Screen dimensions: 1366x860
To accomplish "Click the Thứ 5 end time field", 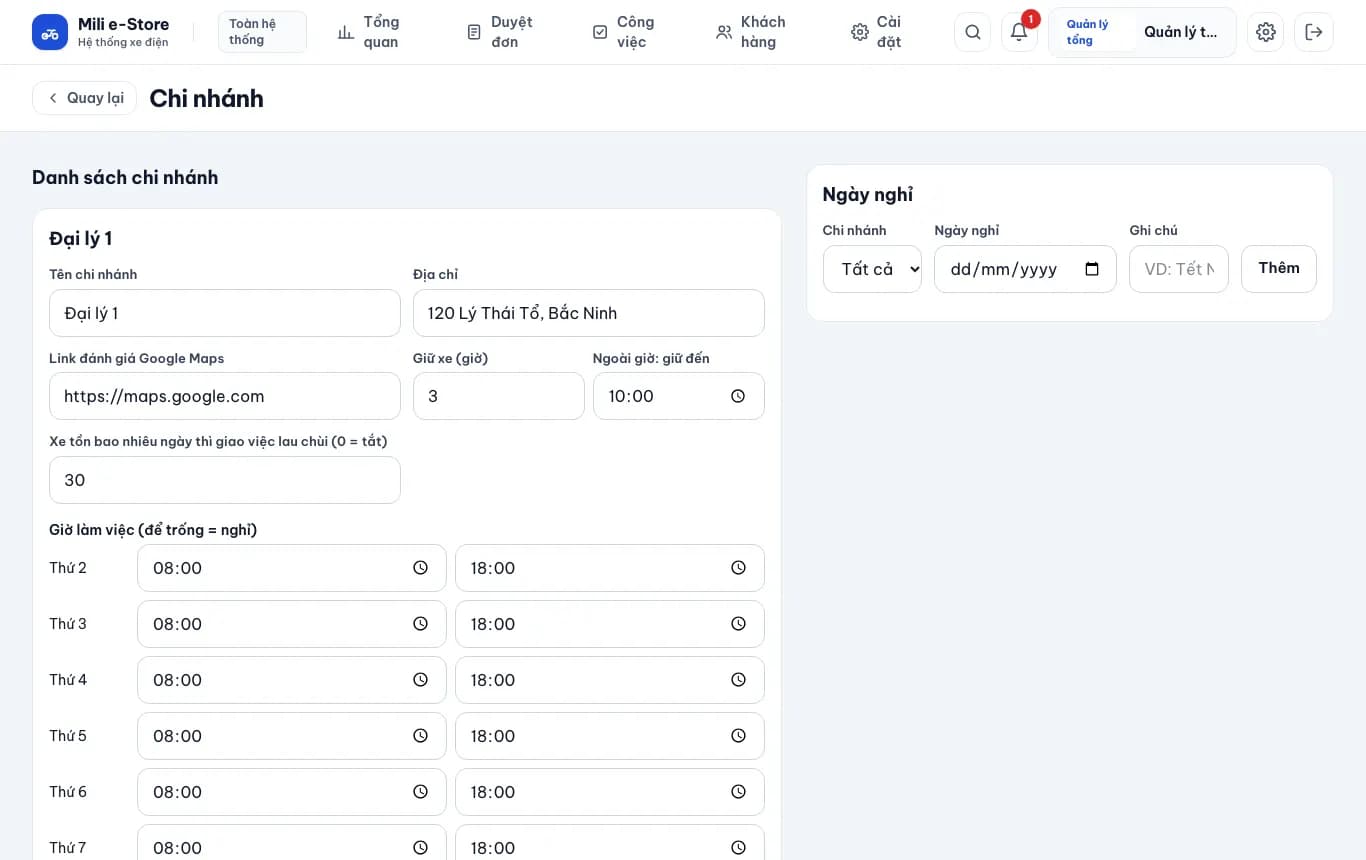I will click(x=610, y=736).
